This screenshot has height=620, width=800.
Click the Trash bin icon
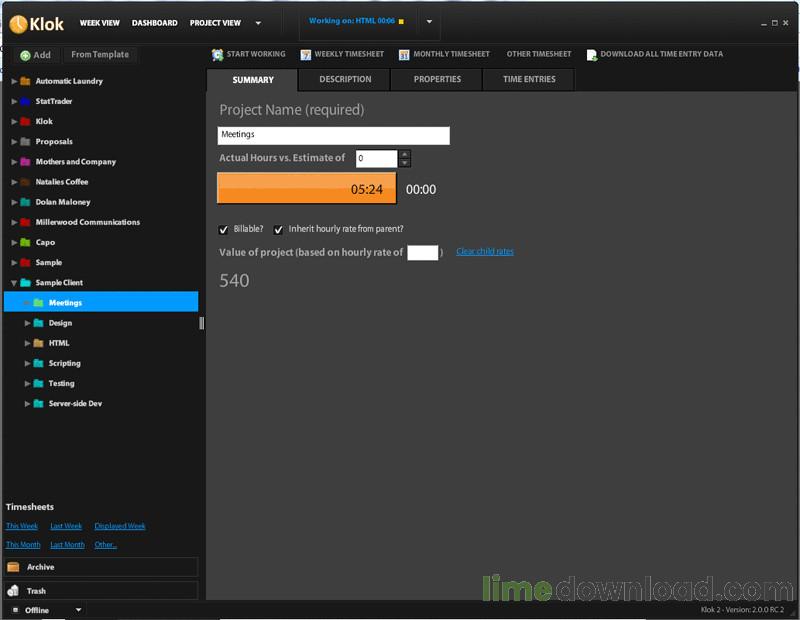click(x=13, y=590)
